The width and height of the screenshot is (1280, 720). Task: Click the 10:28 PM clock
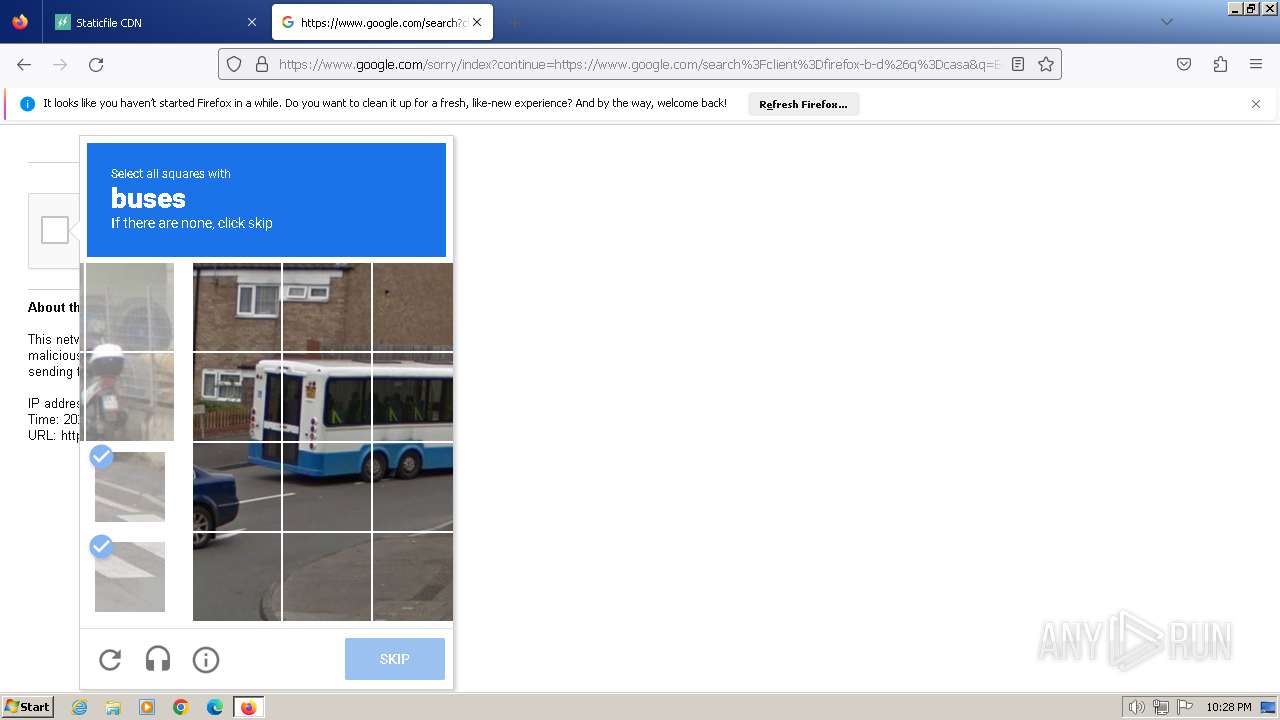(x=1228, y=707)
